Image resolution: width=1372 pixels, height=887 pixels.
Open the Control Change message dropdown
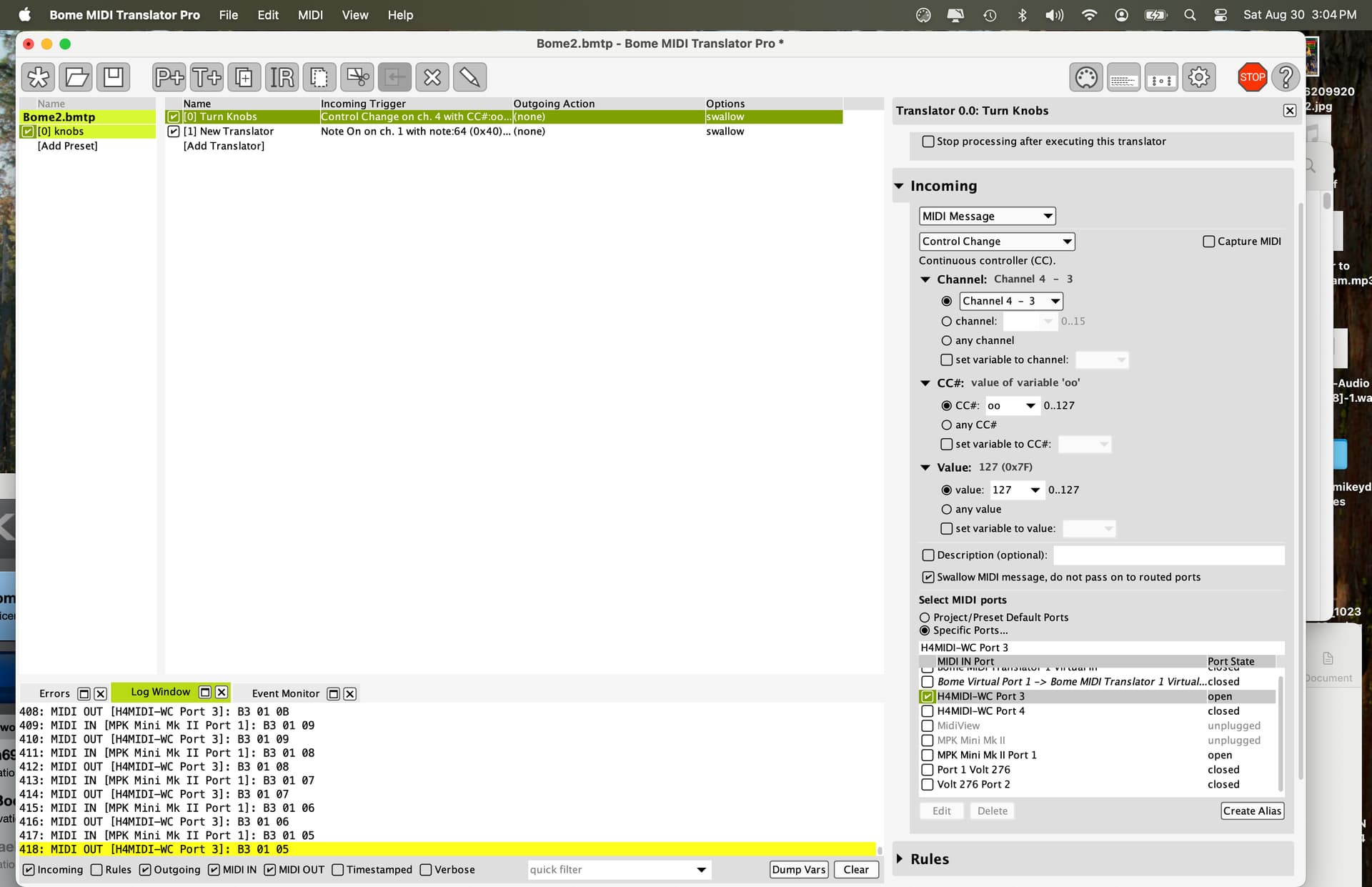pyautogui.click(x=997, y=242)
